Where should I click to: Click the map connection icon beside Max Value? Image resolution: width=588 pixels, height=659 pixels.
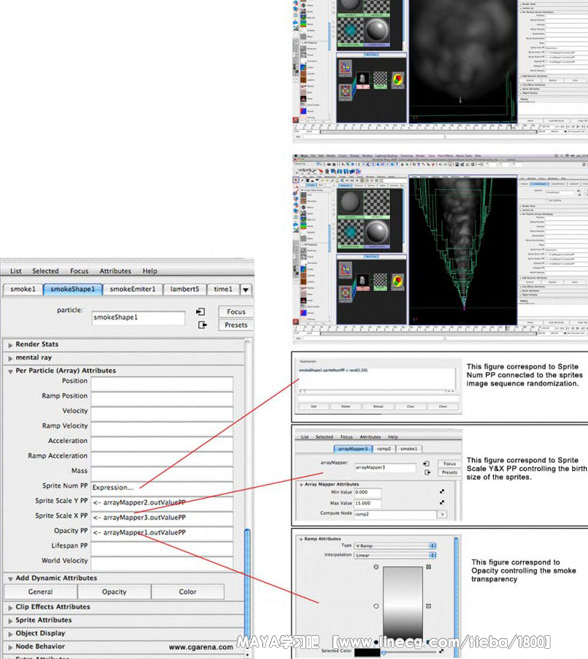tap(442, 503)
